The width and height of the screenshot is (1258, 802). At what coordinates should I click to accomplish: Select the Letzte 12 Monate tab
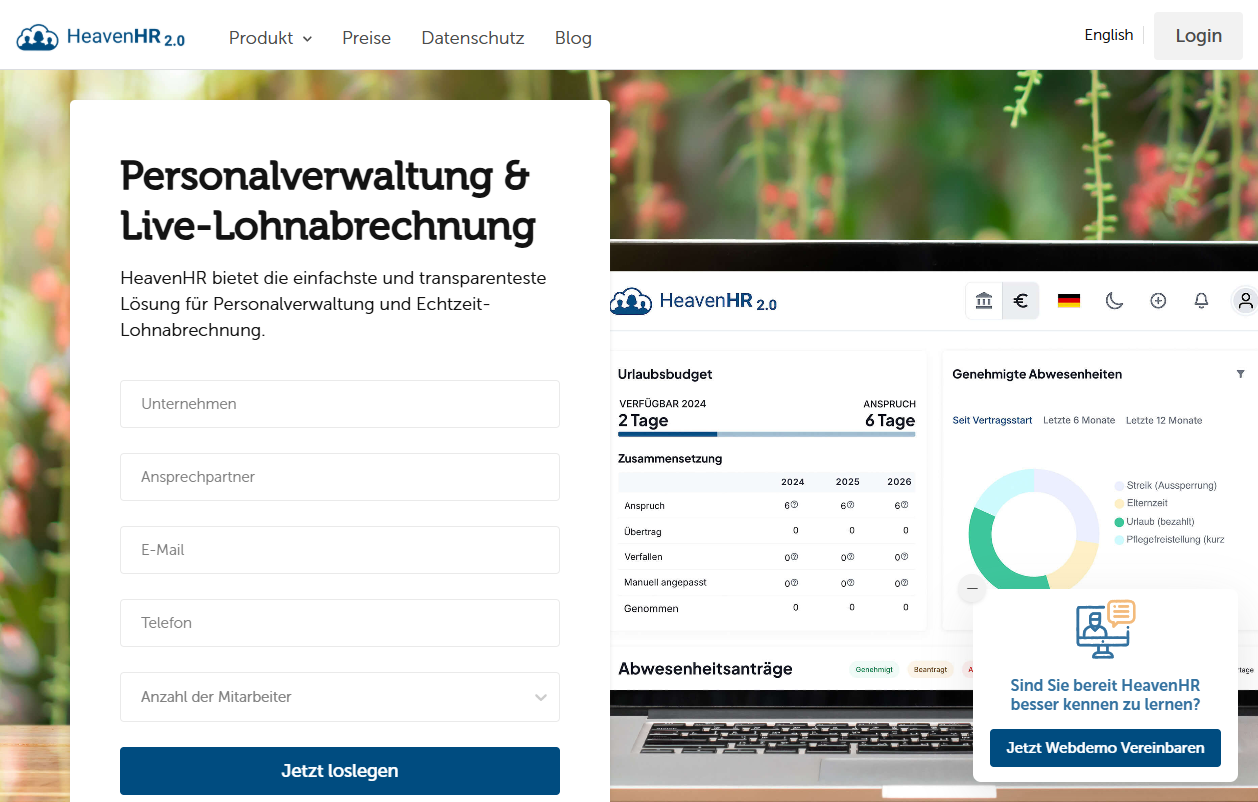1164,420
